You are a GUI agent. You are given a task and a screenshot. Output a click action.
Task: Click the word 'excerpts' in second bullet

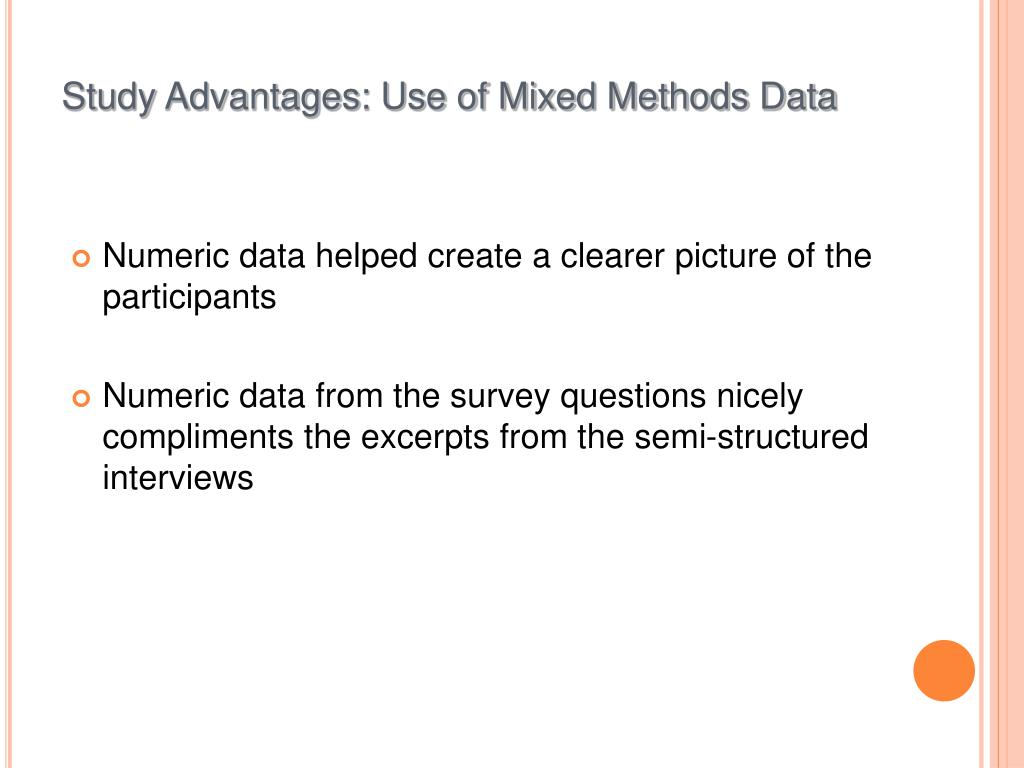(424, 438)
